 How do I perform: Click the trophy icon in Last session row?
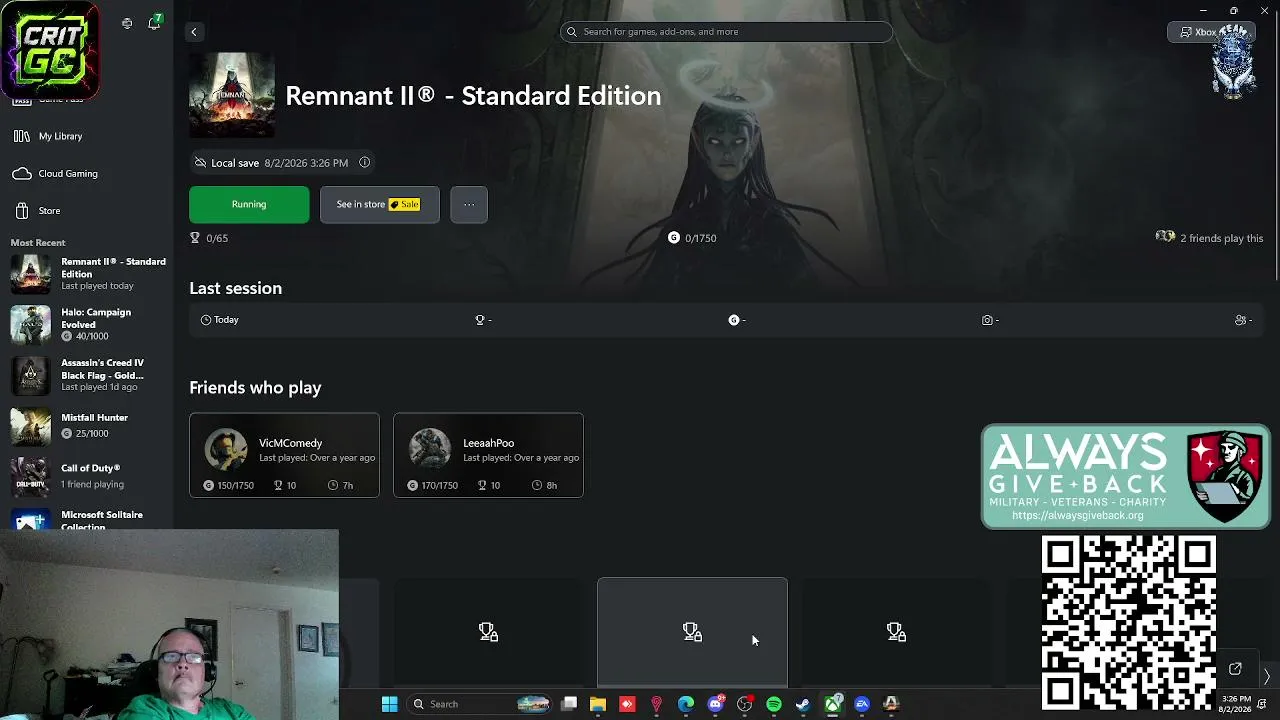click(x=480, y=320)
